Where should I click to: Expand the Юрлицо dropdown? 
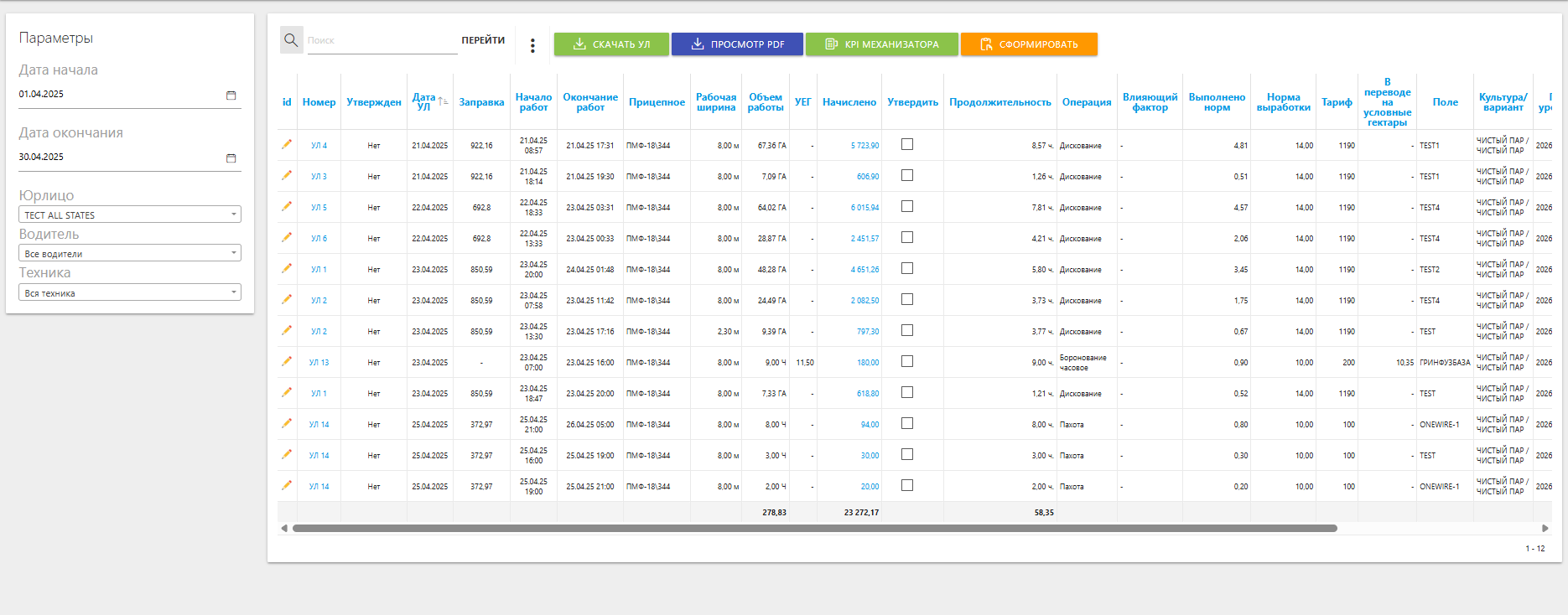click(130, 214)
